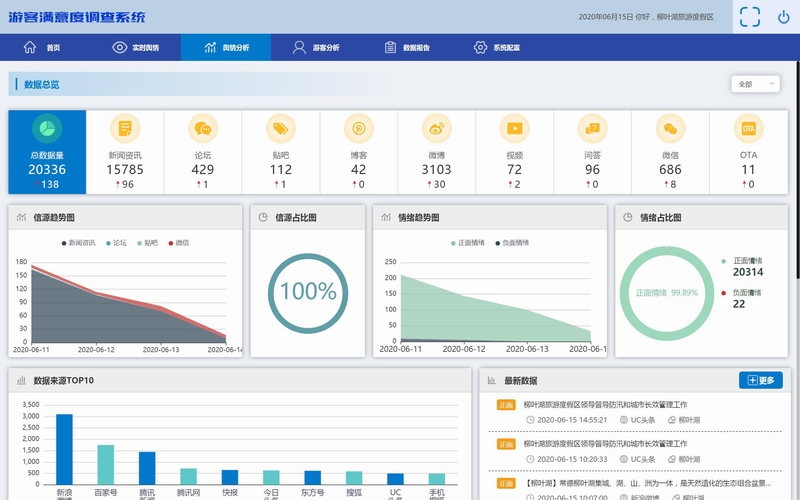Image resolution: width=800 pixels, height=500 pixels.
Task: Click the 微博 Weibo icon
Action: pyautogui.click(x=436, y=128)
